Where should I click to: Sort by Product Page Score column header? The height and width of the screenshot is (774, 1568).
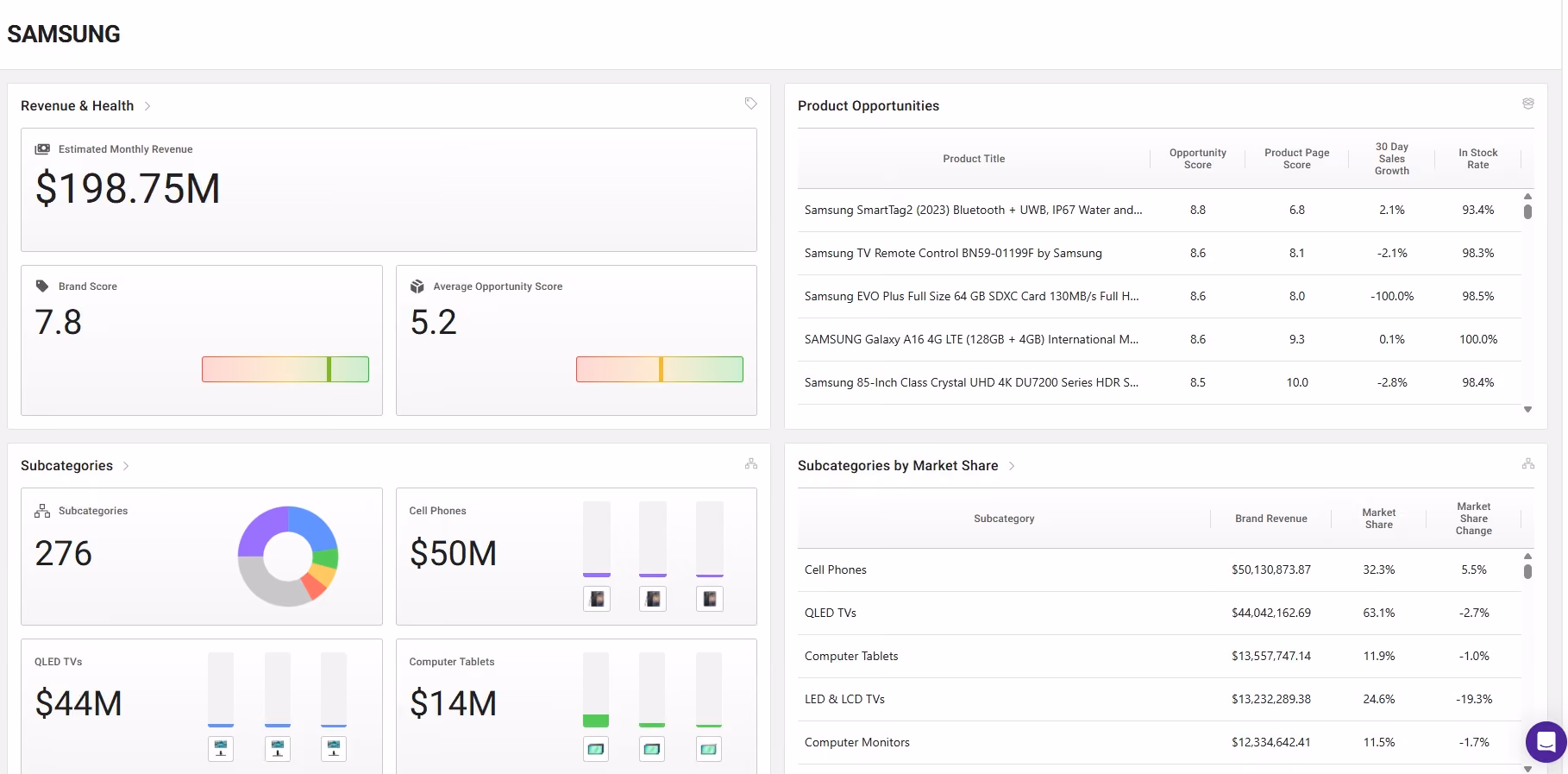click(1297, 159)
